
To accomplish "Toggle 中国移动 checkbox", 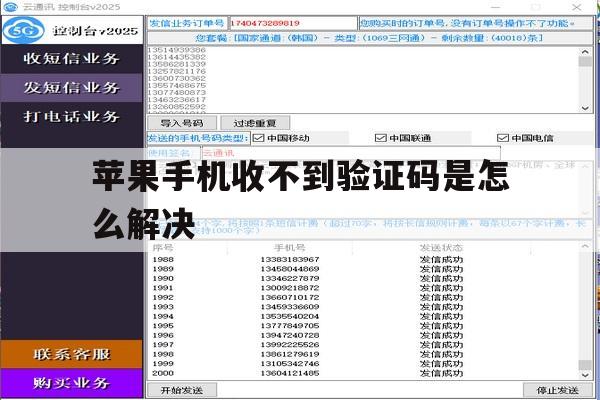I will point(259,138).
